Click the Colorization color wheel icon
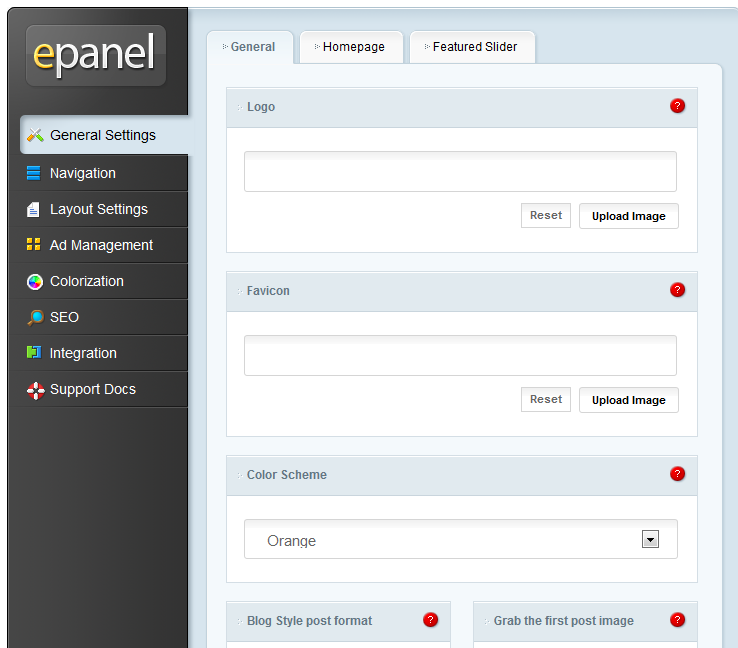 pos(35,281)
